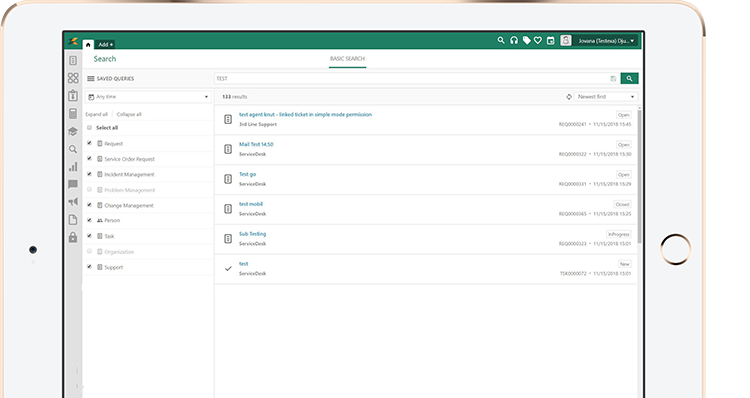Open the graduation cap sidebar icon
This screenshot has width=750, height=398.
click(x=73, y=132)
